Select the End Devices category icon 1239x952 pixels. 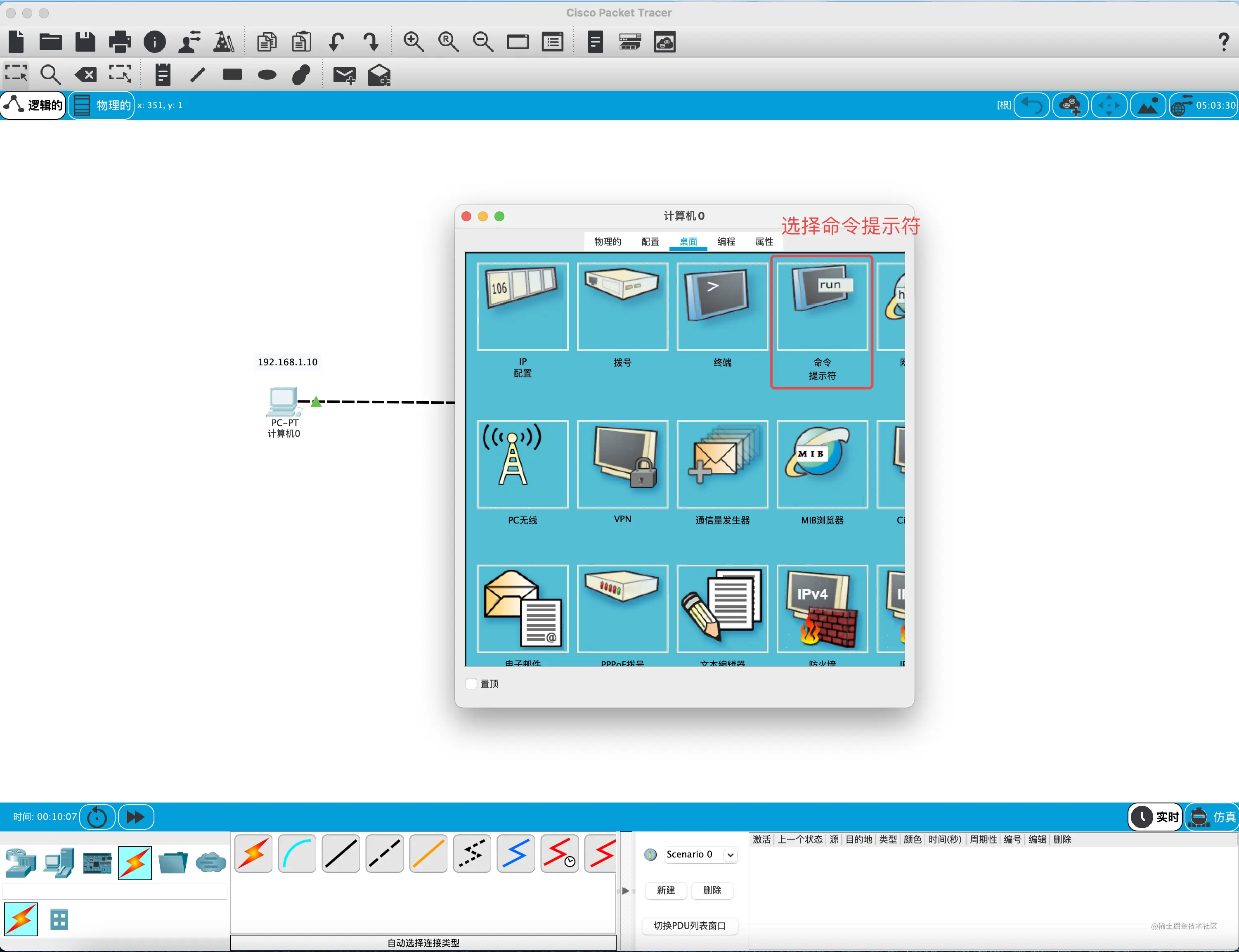pyautogui.click(x=59, y=863)
